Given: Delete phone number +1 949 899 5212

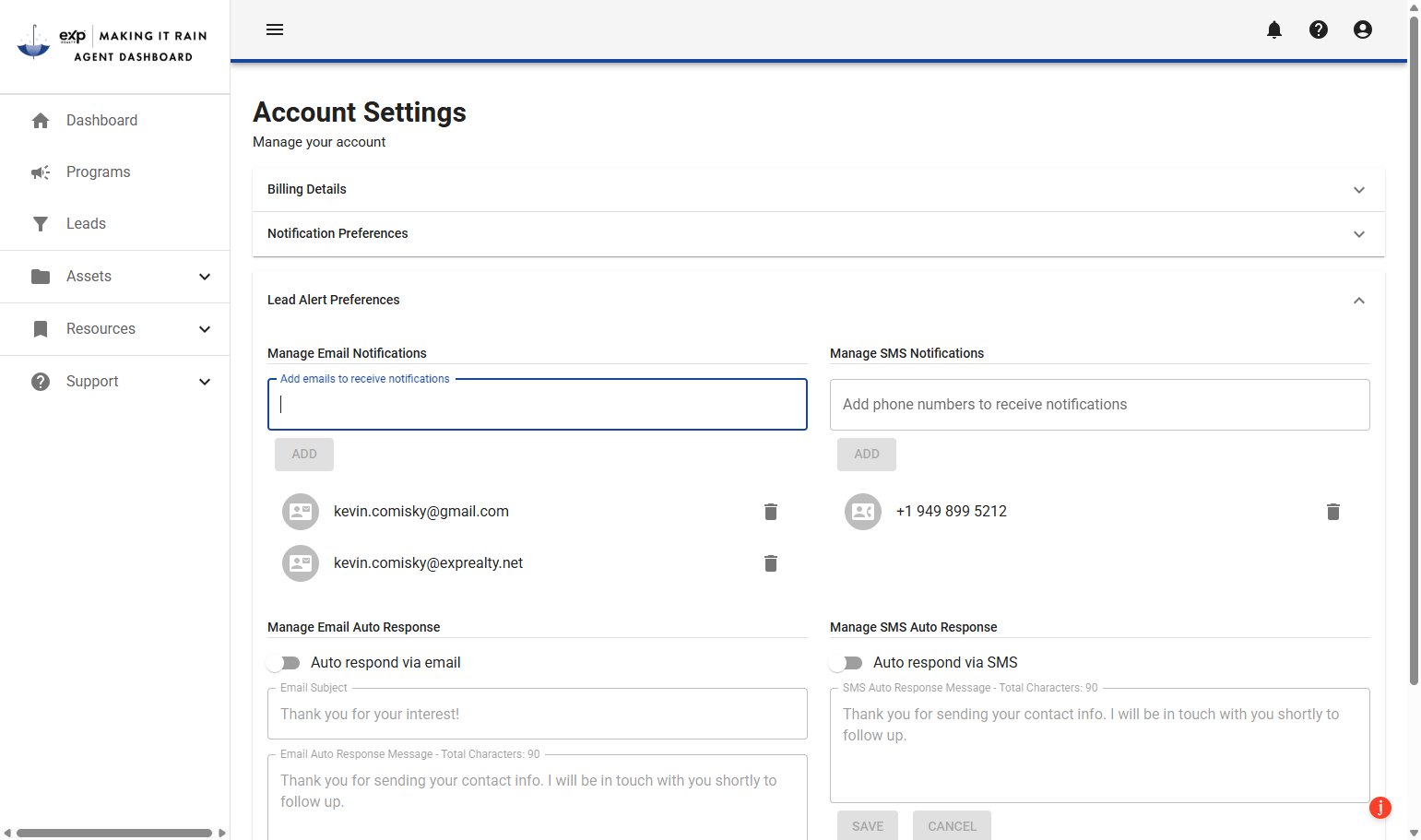Looking at the screenshot, I should click(1333, 512).
